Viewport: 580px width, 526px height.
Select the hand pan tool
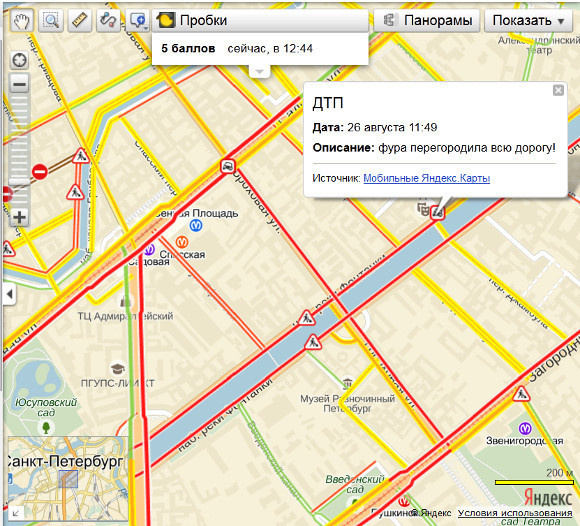click(21, 21)
